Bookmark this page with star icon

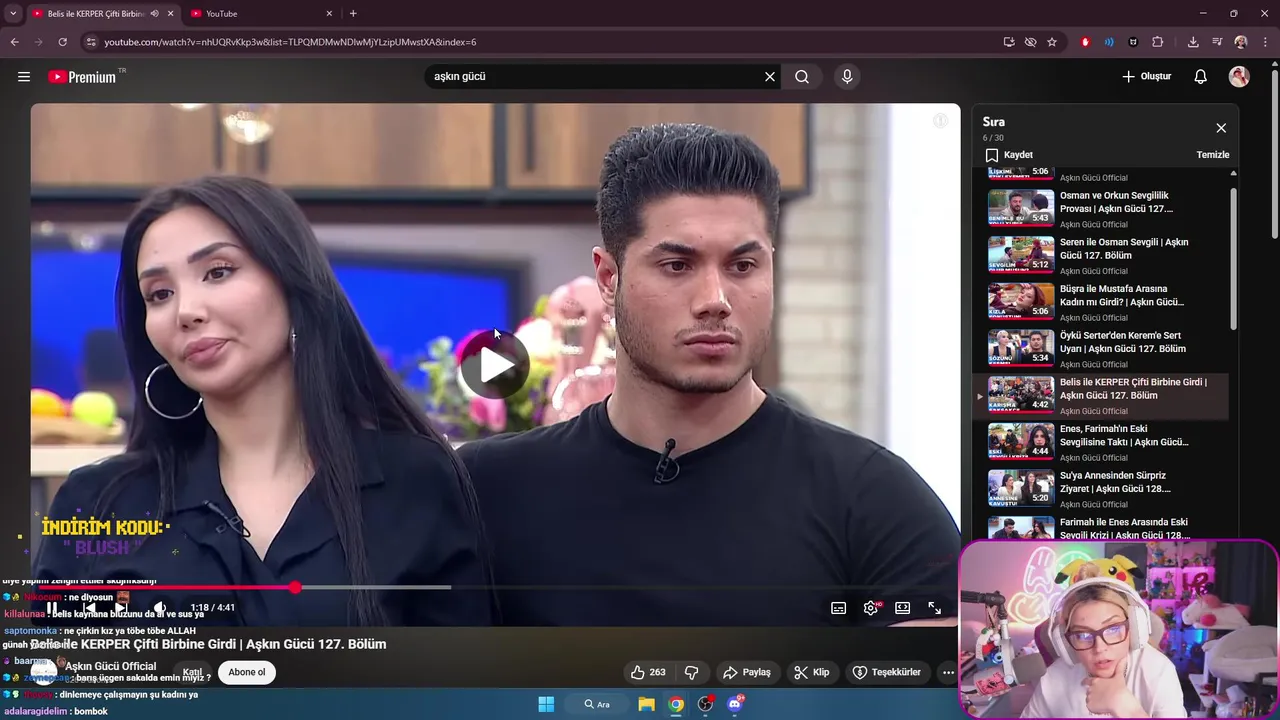[x=1052, y=42]
